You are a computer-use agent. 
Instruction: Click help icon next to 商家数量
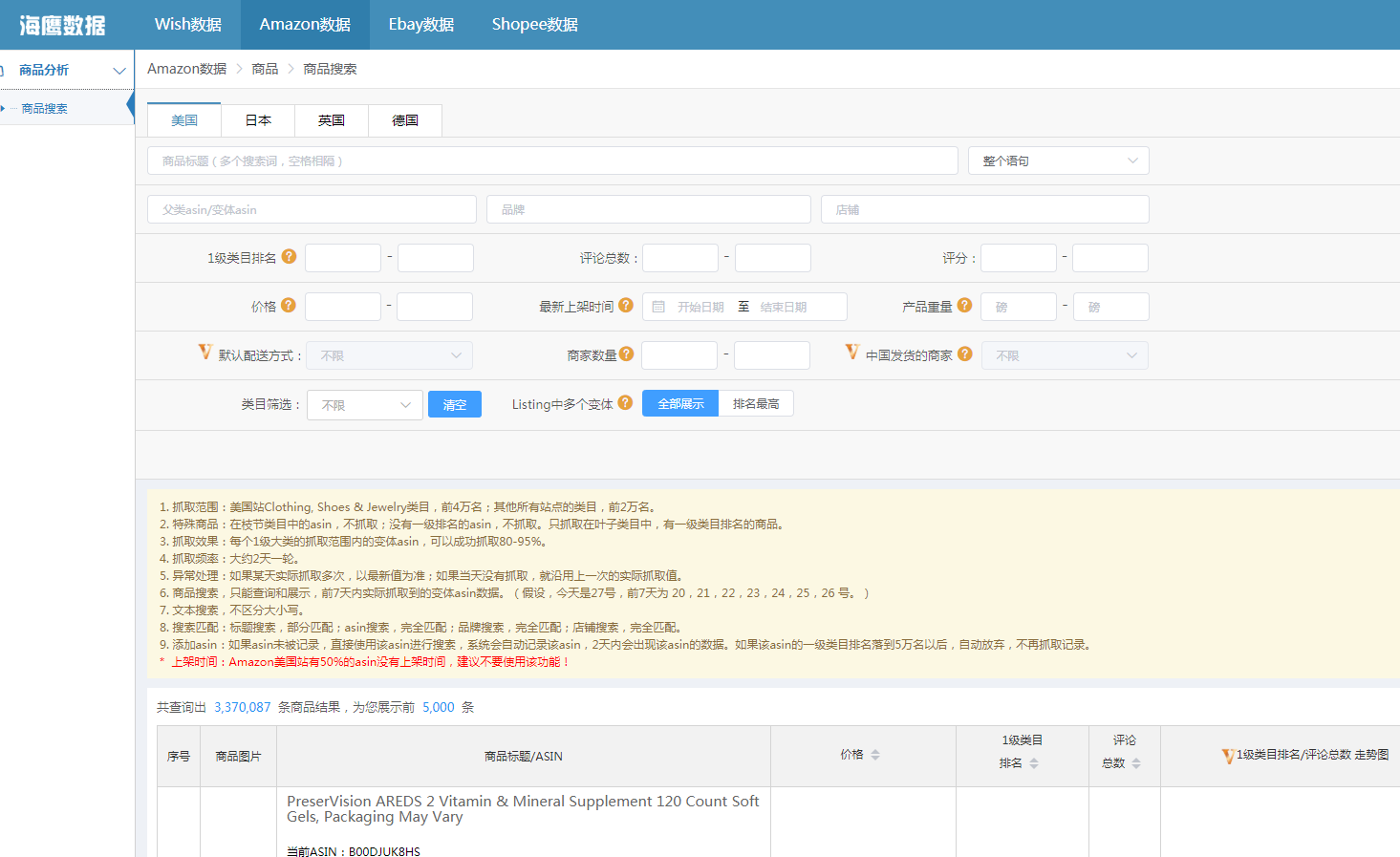click(x=626, y=354)
